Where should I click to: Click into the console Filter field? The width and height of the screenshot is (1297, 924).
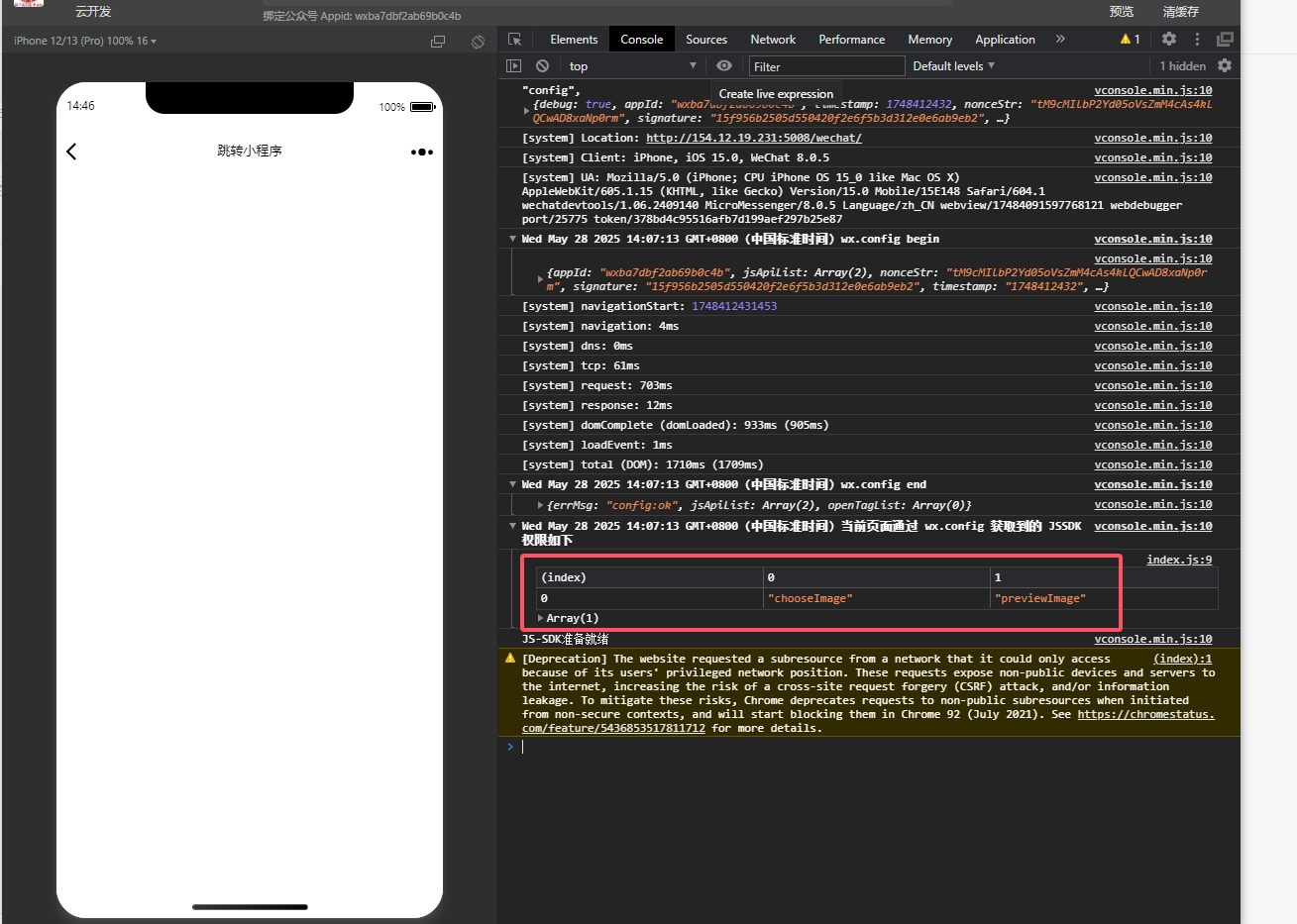[x=826, y=66]
